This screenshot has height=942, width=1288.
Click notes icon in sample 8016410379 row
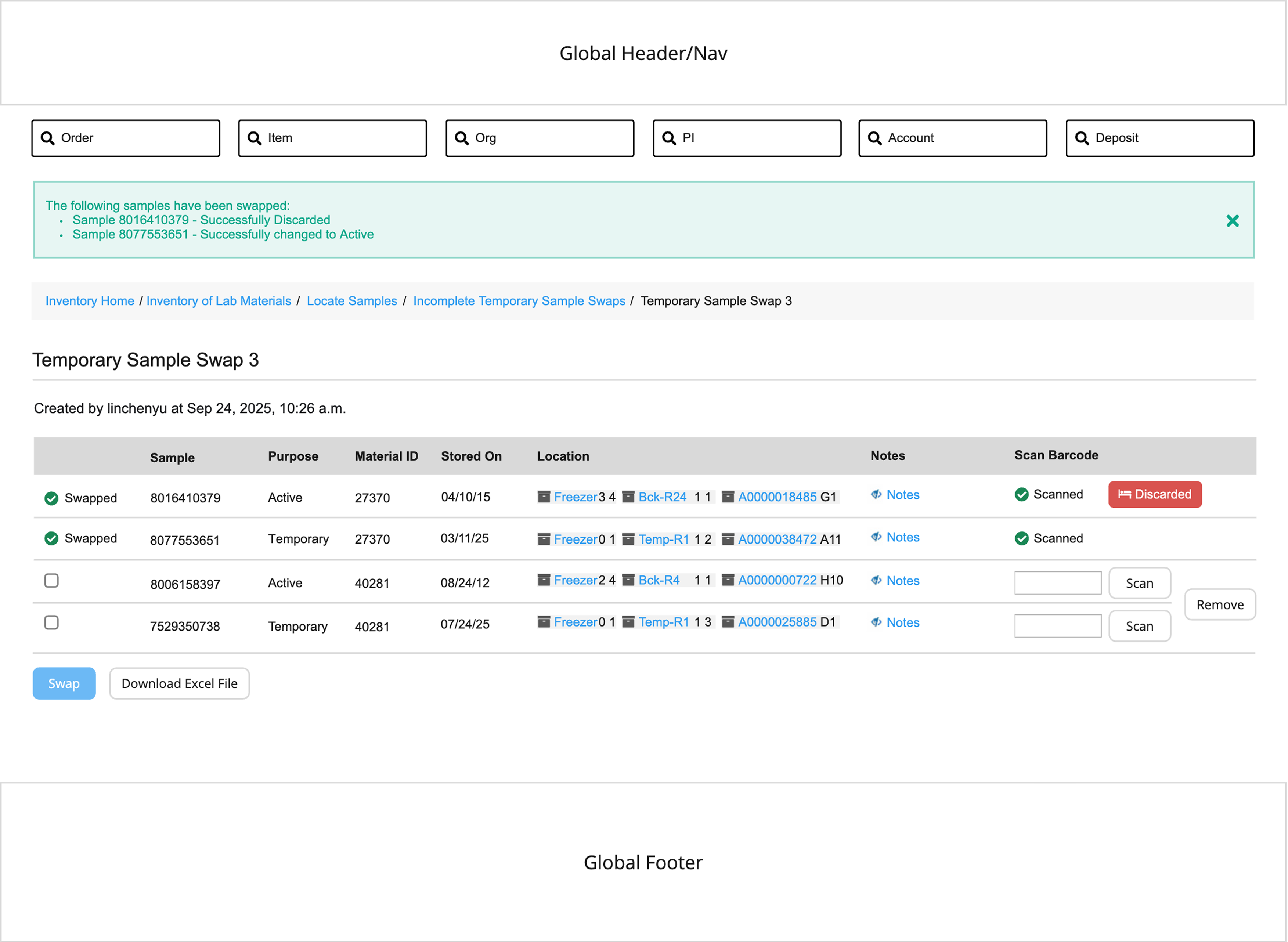[876, 494]
